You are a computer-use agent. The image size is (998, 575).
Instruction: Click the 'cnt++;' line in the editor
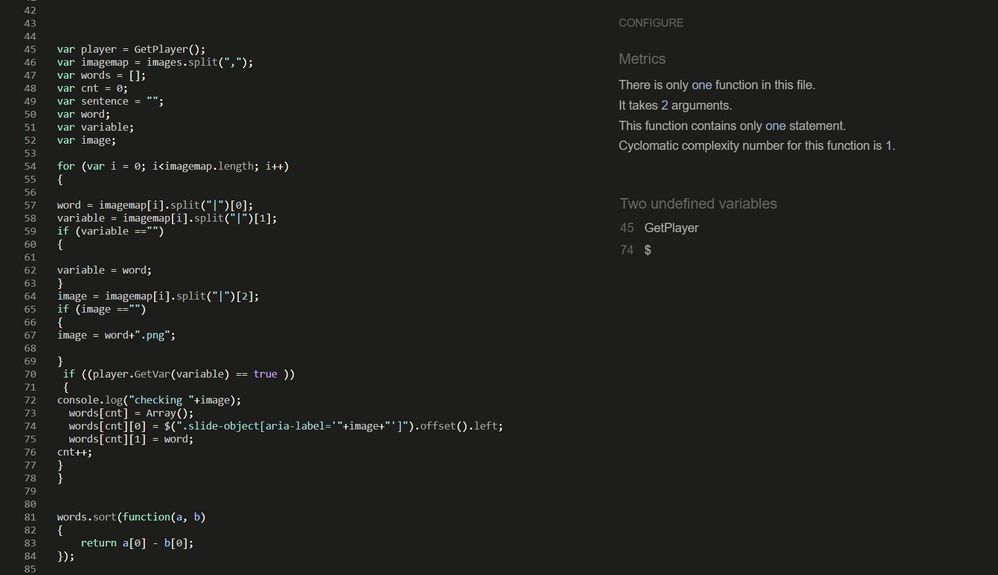[x=75, y=452]
